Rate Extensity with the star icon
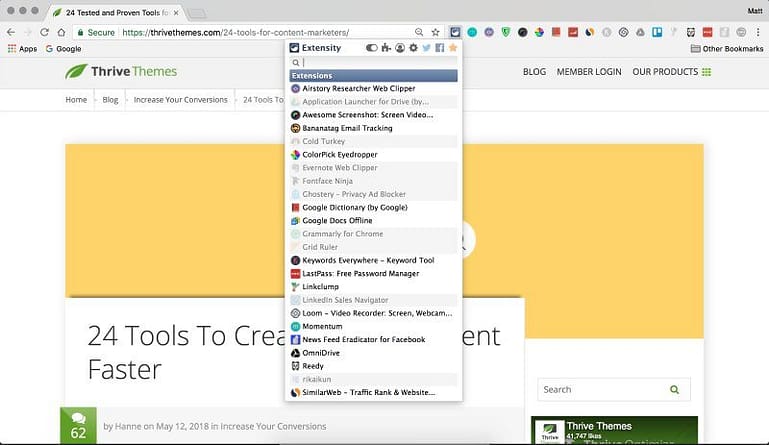 point(453,48)
